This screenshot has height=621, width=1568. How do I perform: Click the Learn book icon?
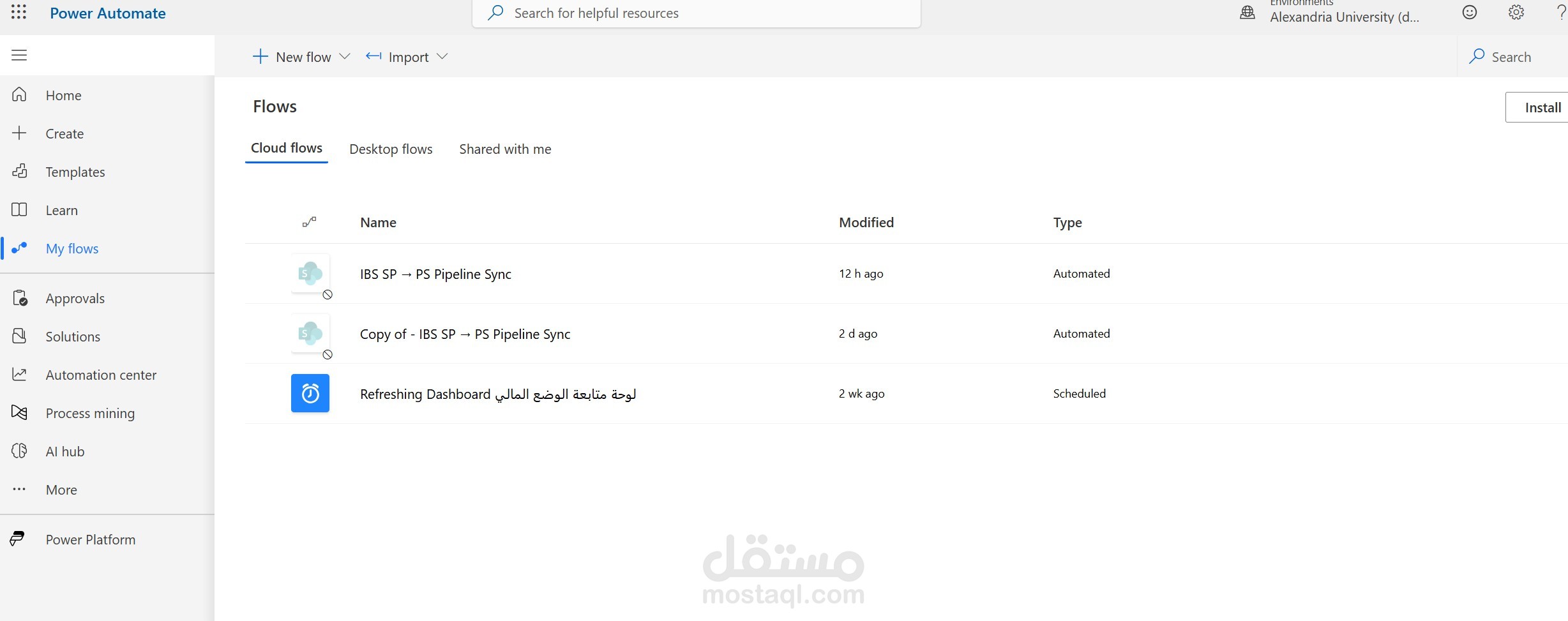(x=19, y=210)
